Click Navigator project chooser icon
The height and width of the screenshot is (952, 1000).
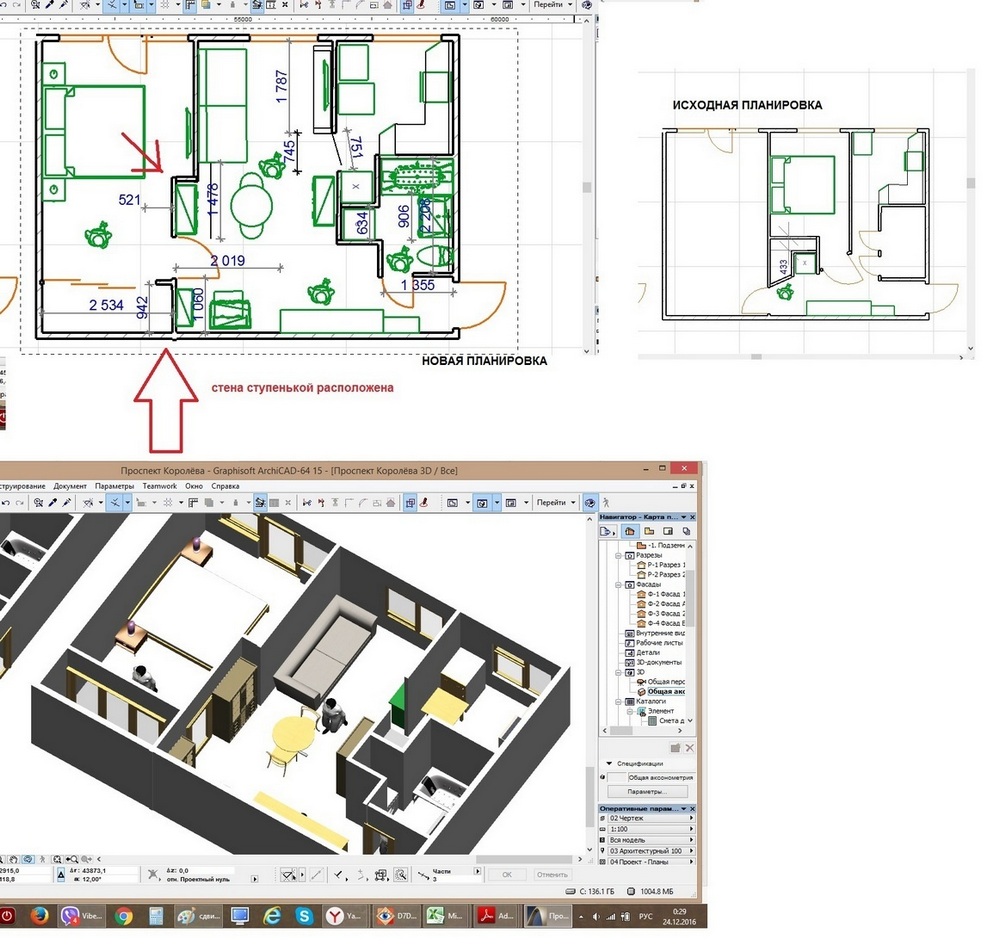coord(608,531)
